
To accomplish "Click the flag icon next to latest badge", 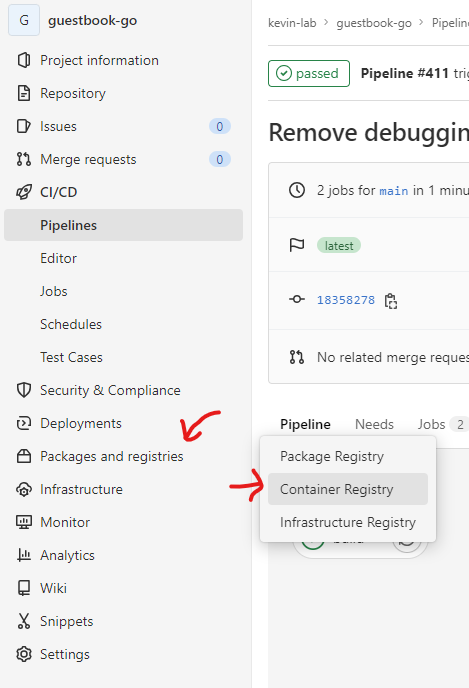I will tap(297, 245).
